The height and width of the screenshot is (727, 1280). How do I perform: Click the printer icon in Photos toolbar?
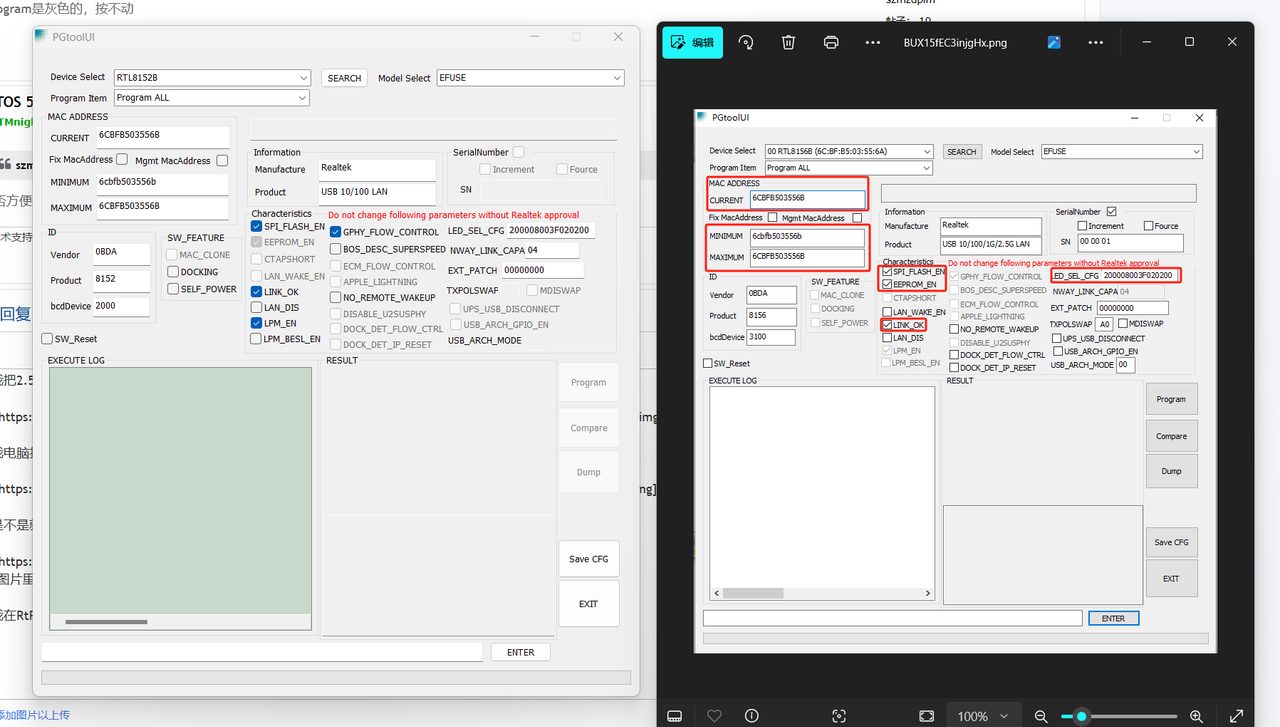click(831, 42)
